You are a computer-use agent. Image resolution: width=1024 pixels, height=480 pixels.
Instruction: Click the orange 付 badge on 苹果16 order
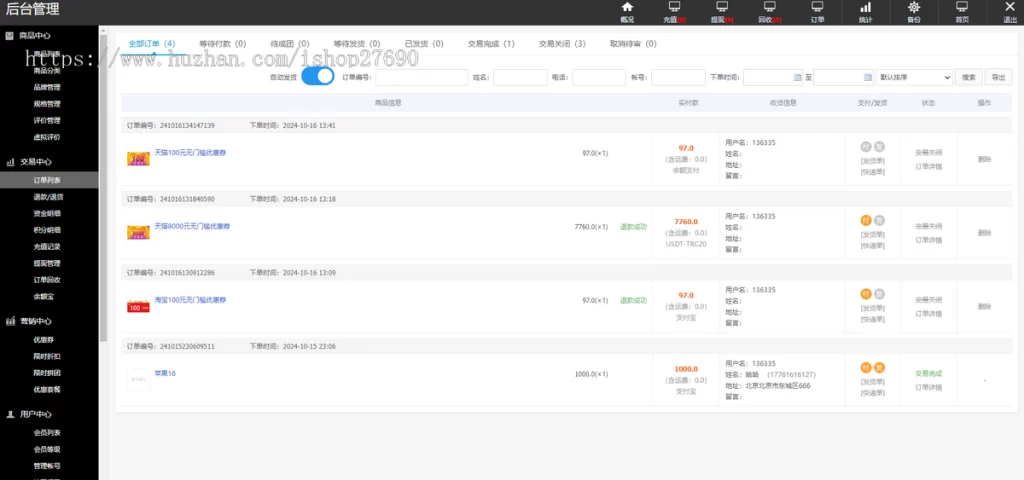pos(866,367)
